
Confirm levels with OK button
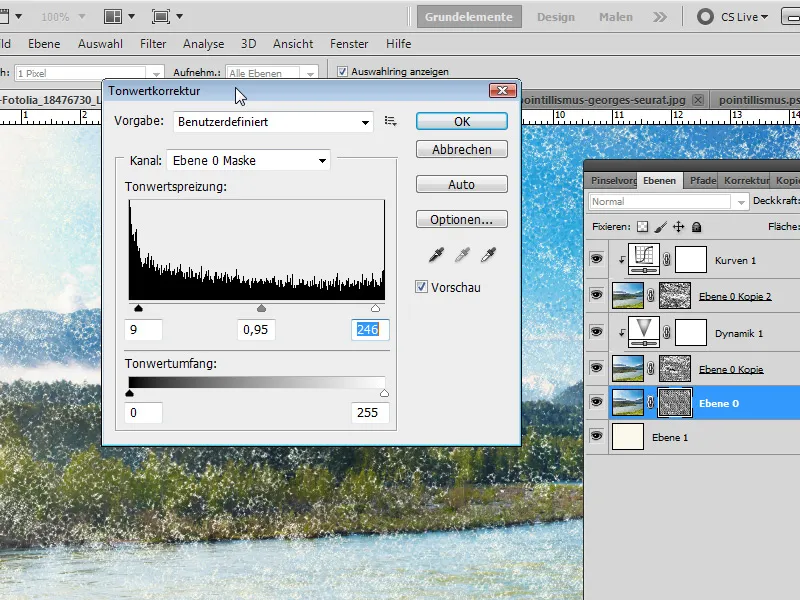coord(462,121)
